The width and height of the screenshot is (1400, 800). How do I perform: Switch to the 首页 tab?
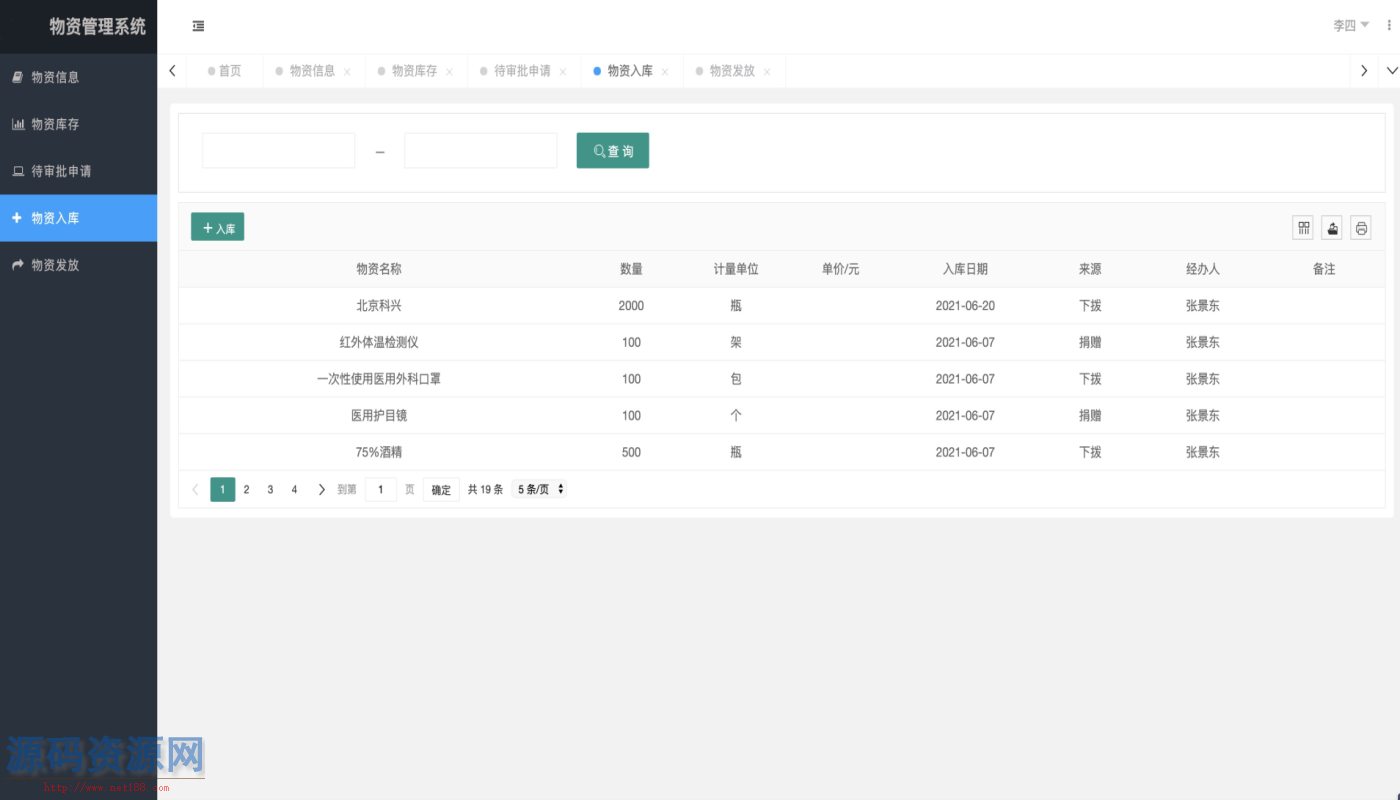(x=225, y=71)
